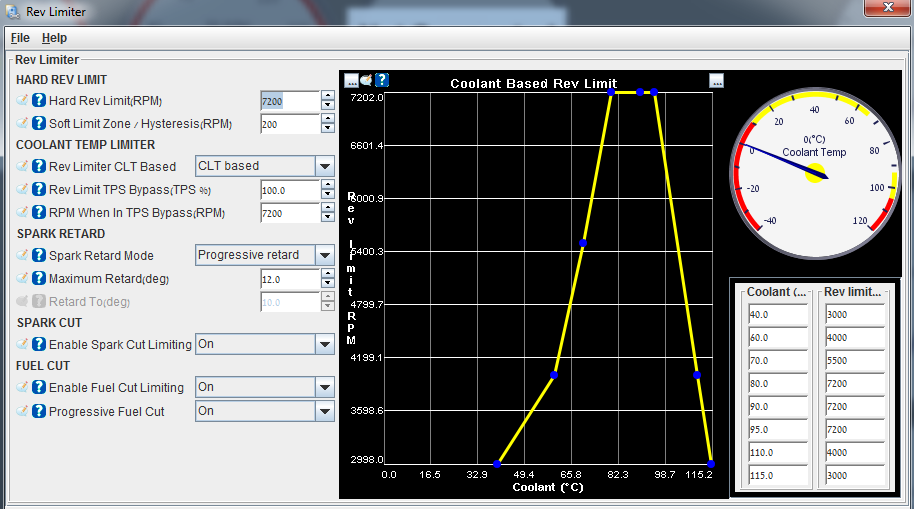
Task: Click the graph point at lower right curve end
Action: pos(711,464)
